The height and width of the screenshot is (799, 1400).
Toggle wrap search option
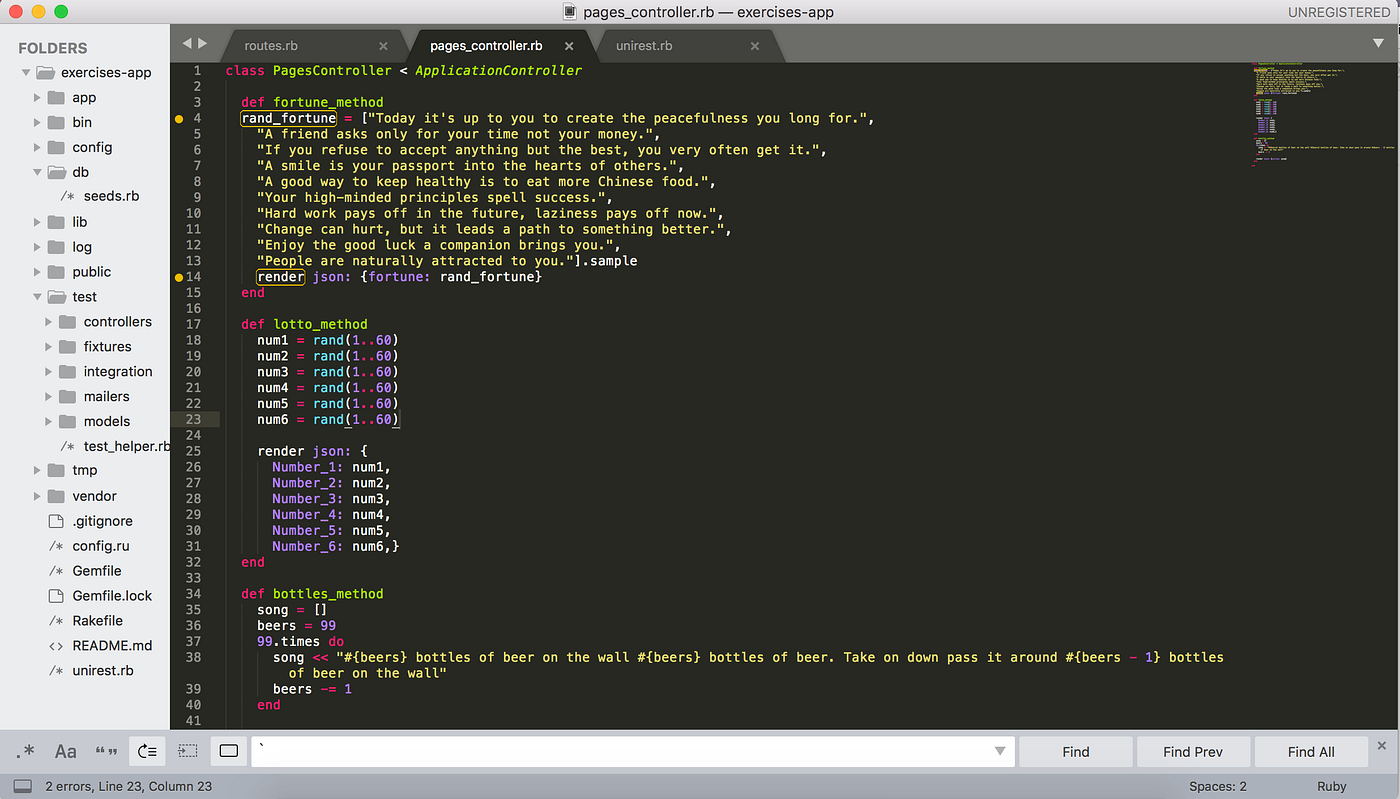pos(147,751)
